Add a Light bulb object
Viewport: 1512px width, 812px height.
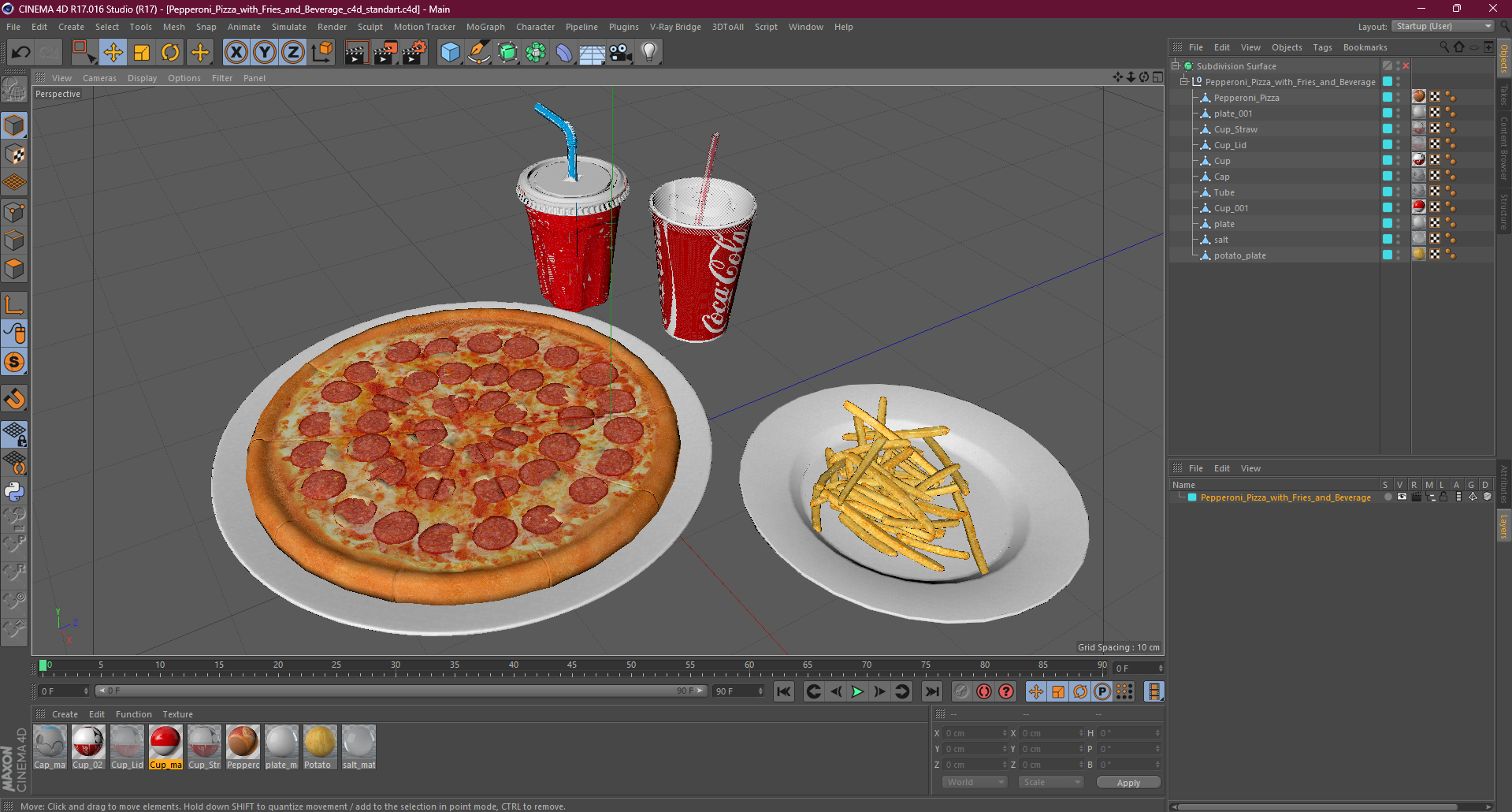(x=649, y=52)
